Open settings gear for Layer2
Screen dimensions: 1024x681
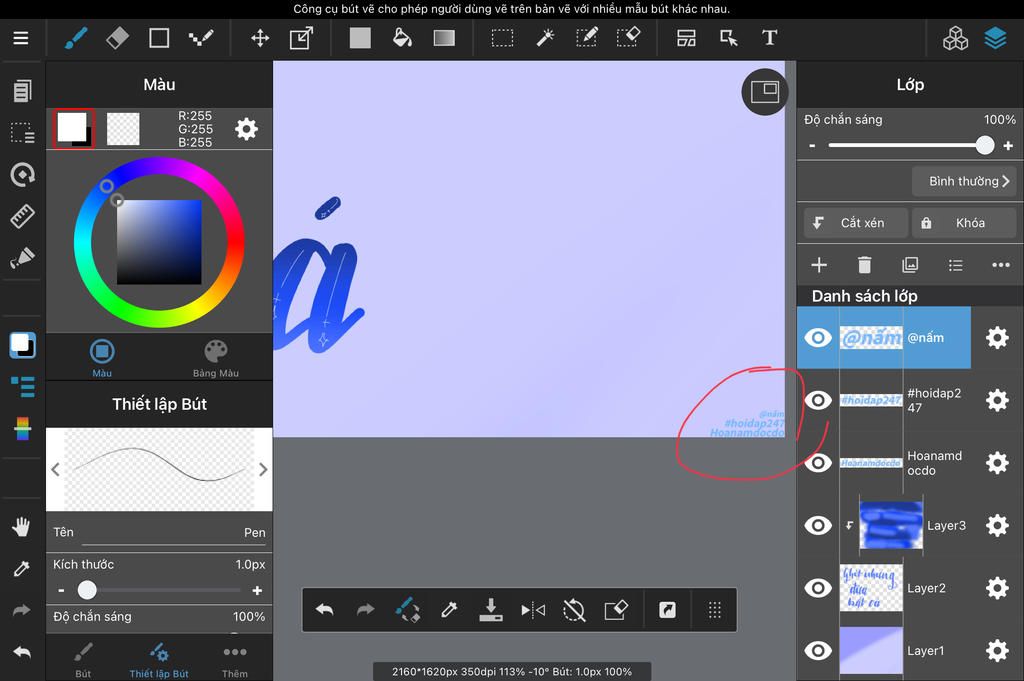(997, 588)
